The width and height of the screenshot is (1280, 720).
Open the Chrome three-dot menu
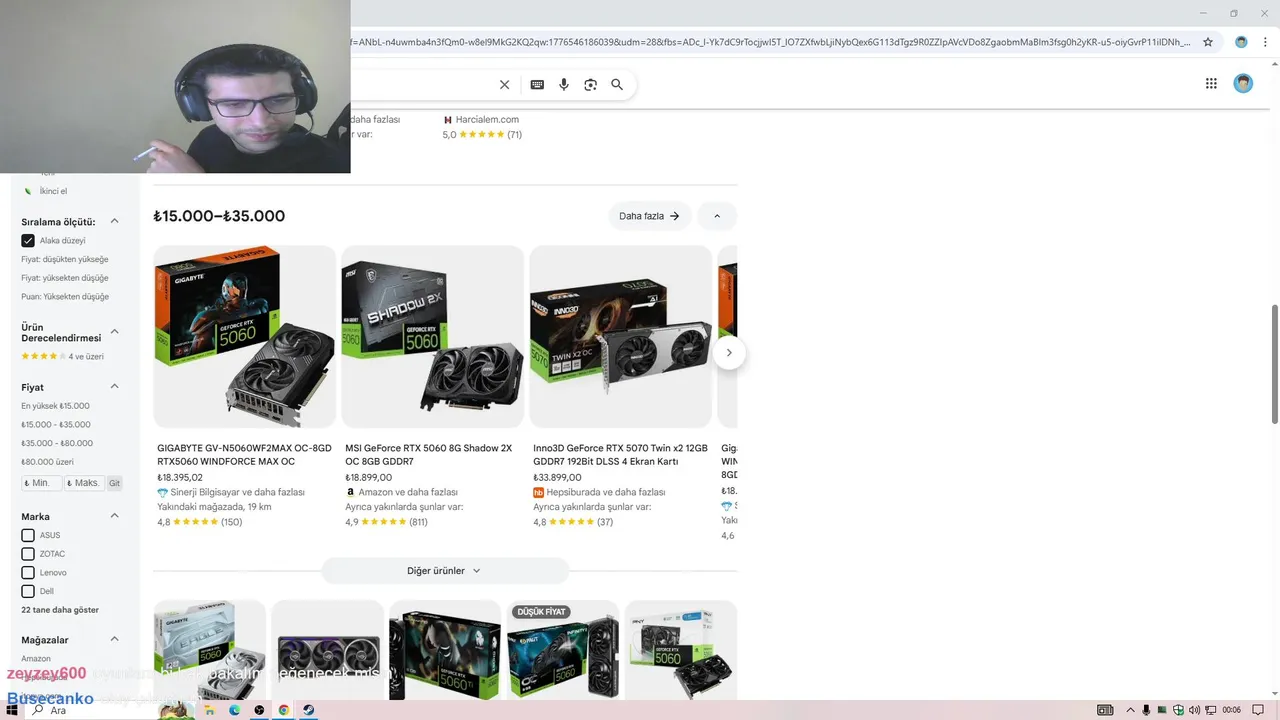pyautogui.click(x=1265, y=42)
